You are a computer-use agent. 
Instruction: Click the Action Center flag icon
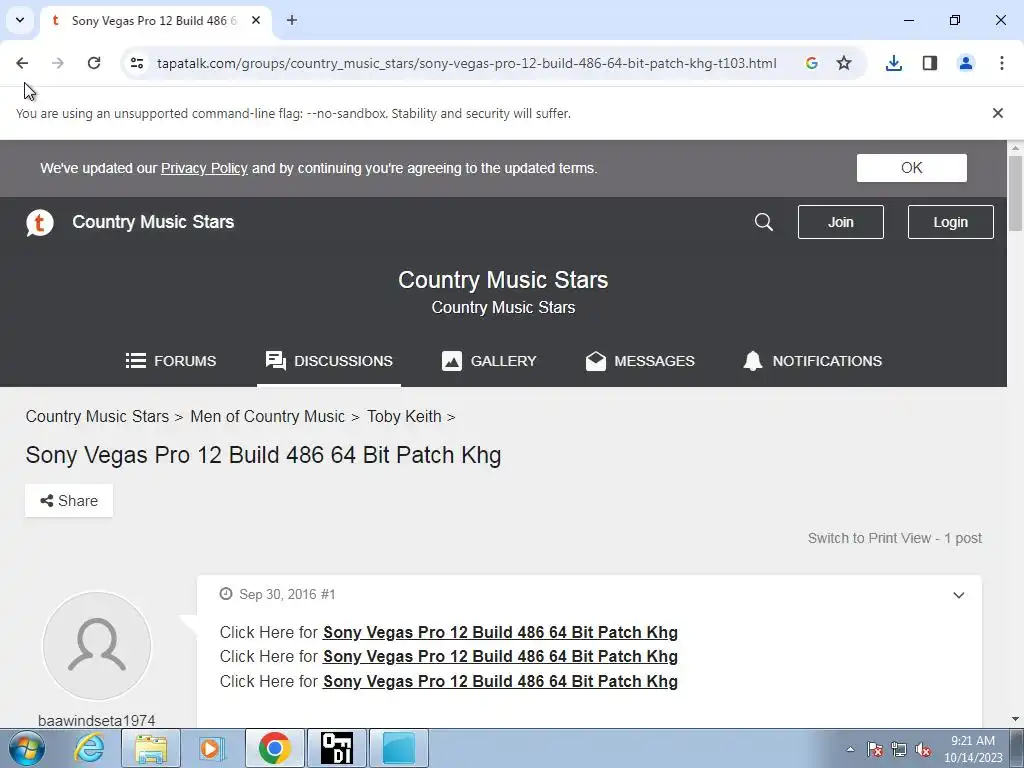(x=874, y=749)
